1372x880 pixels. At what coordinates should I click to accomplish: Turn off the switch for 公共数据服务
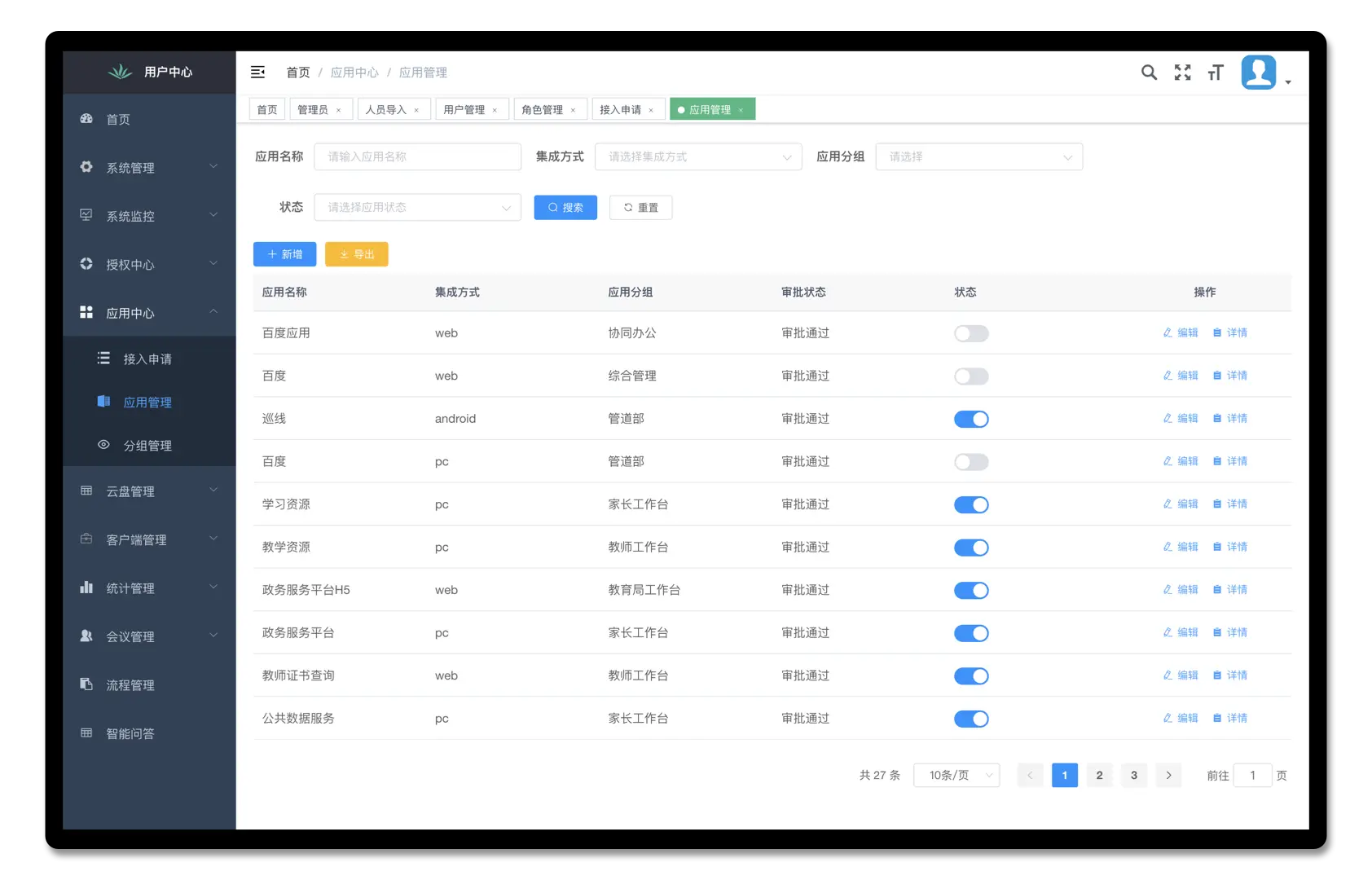971,719
